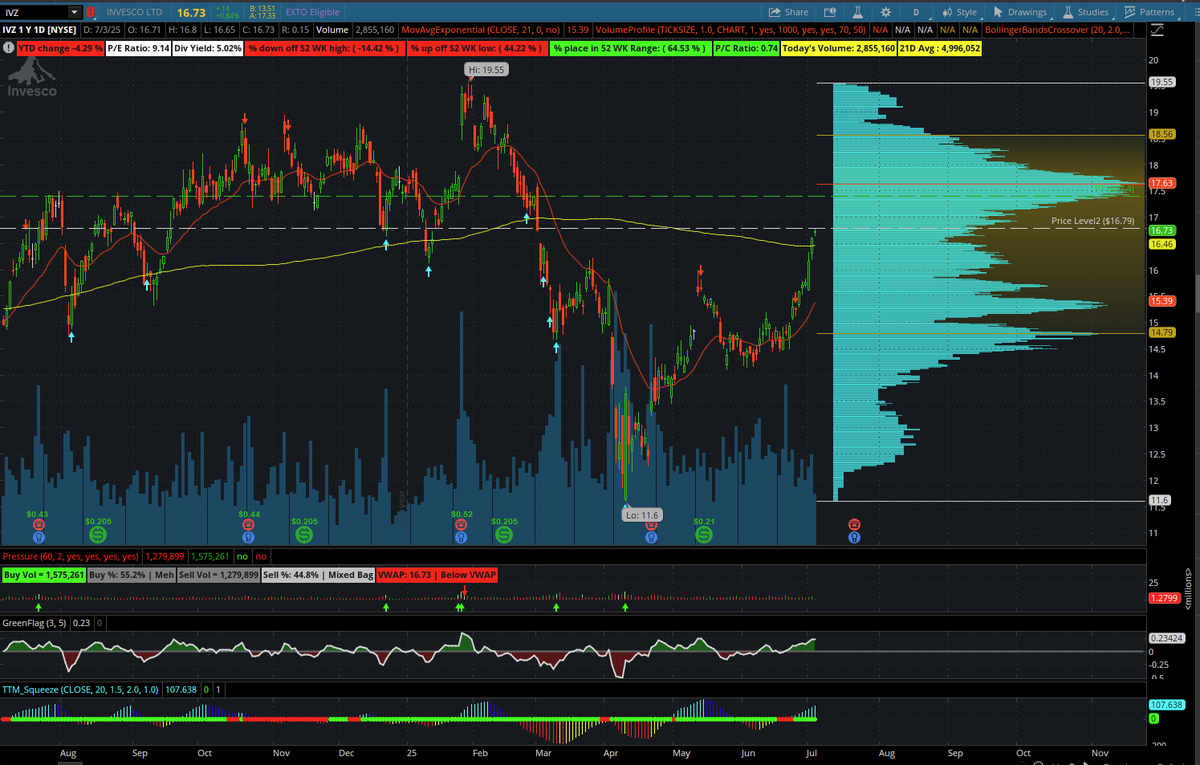Click the VWAP: 16.73 | Below VWAP label
This screenshot has height=765, width=1200.
pyautogui.click(x=436, y=575)
